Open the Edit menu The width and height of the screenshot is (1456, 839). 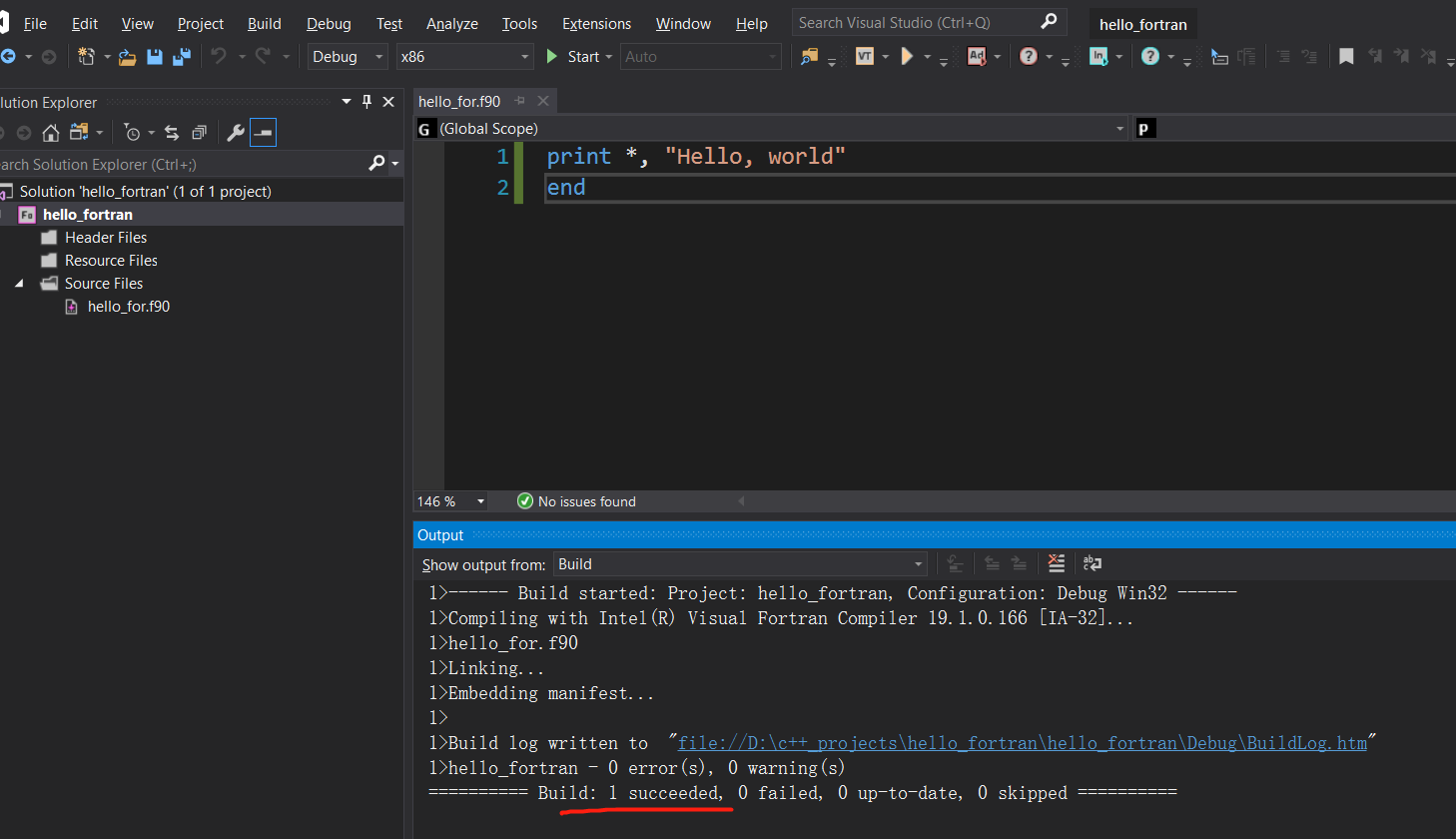click(x=85, y=24)
